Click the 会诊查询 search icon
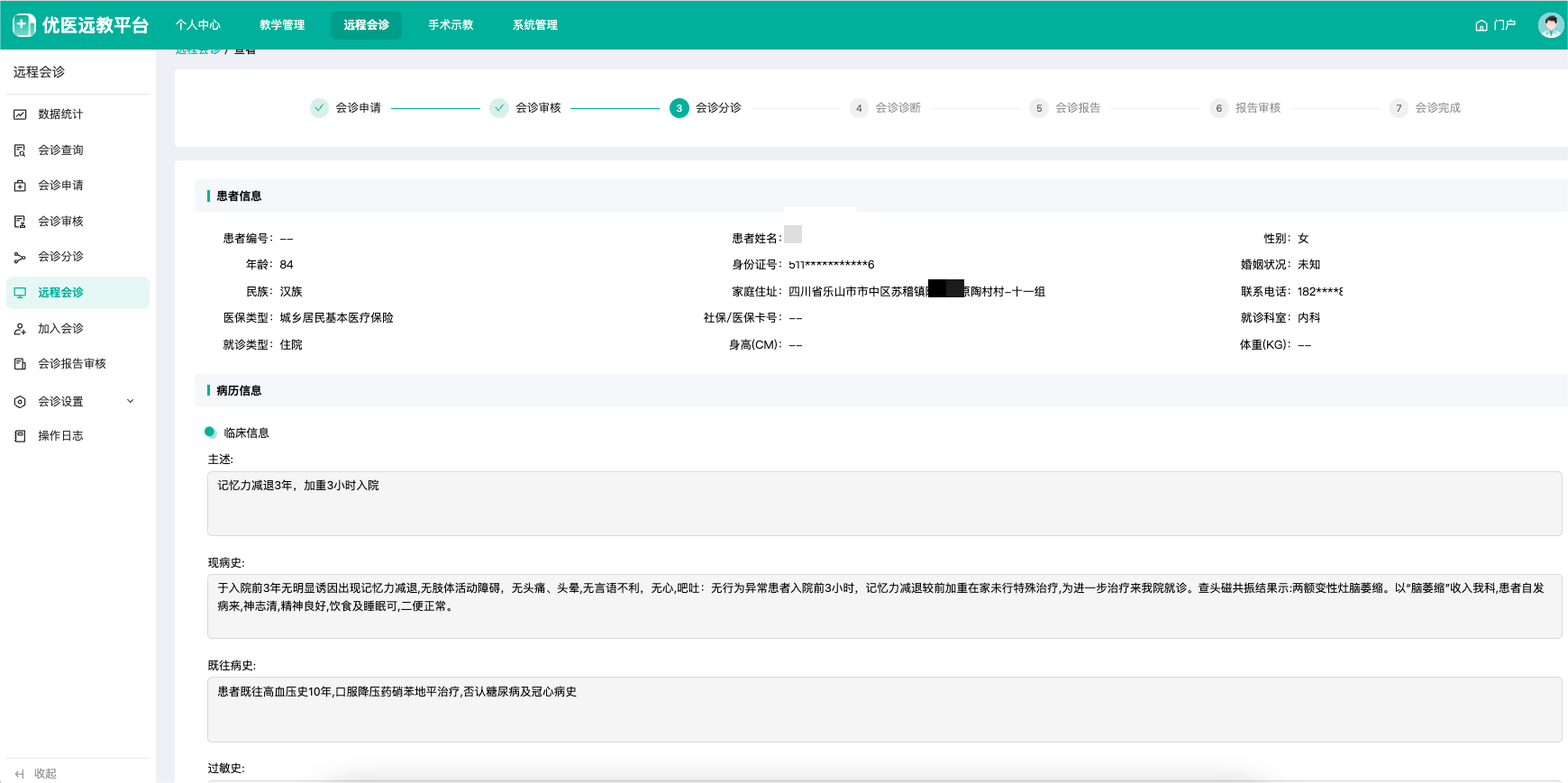1568x783 pixels. pos(20,150)
